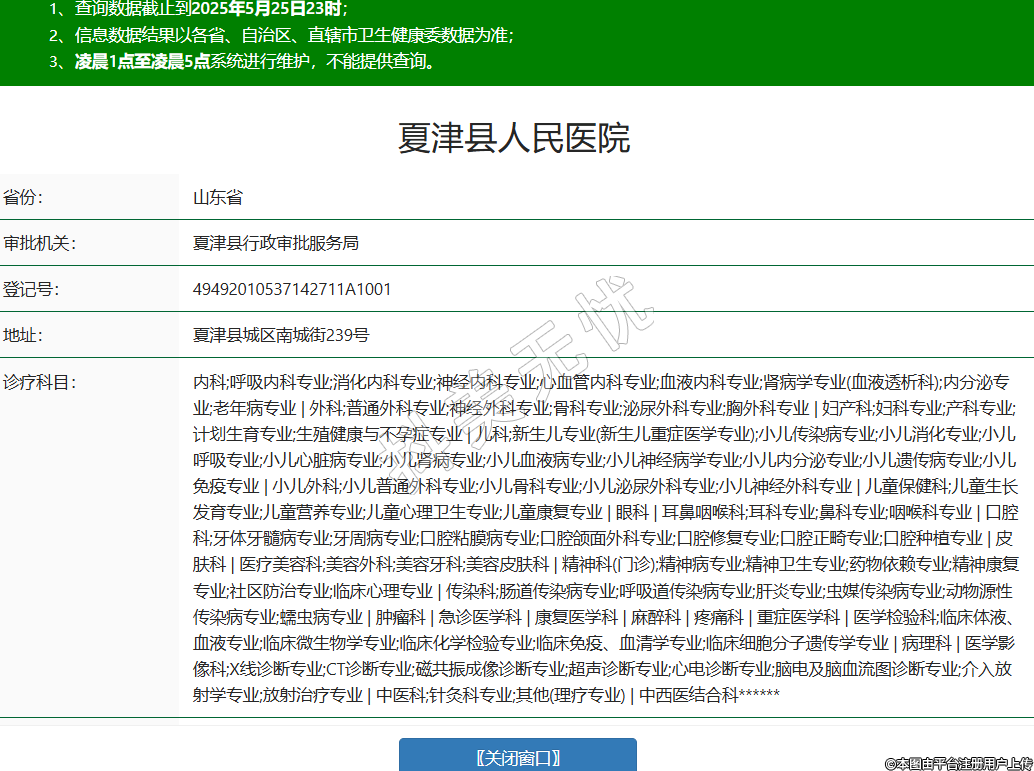Image resolution: width=1034 pixels, height=771 pixels.
Task: Click the bold 凌晨1点至凌晨5点 maintenance text
Action: click(141, 61)
